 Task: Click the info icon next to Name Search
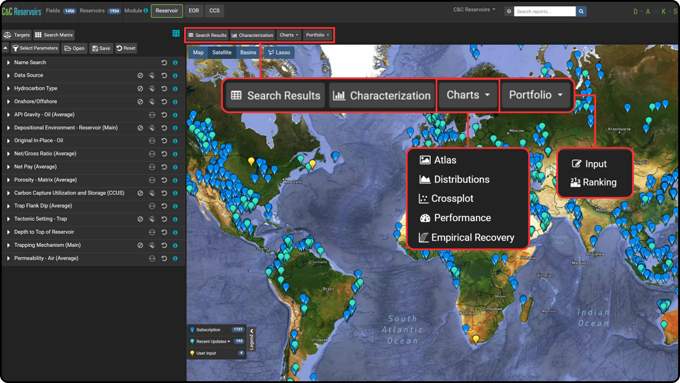(x=175, y=62)
